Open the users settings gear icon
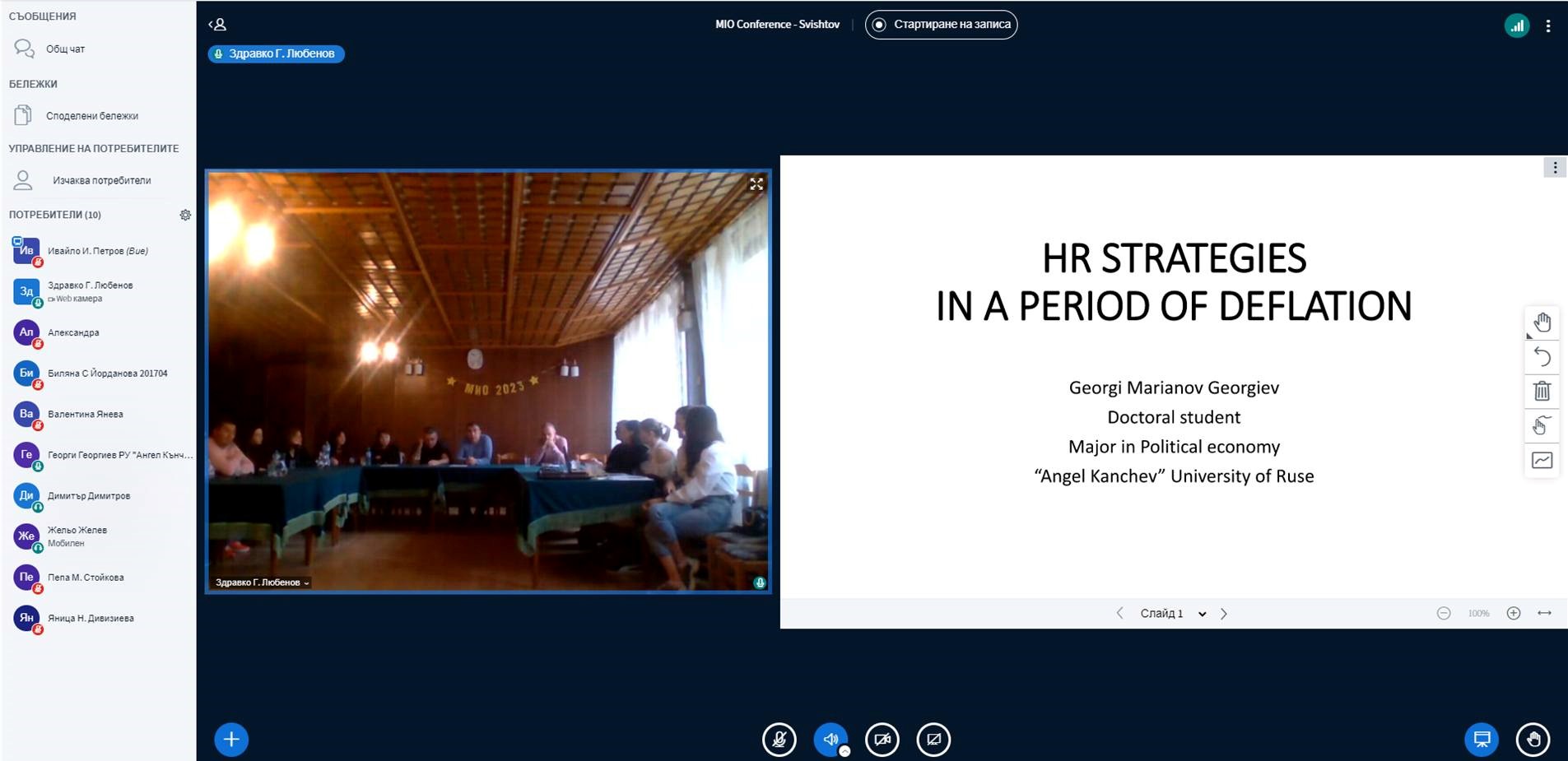Image resolution: width=1568 pixels, height=761 pixels. pyautogui.click(x=185, y=215)
